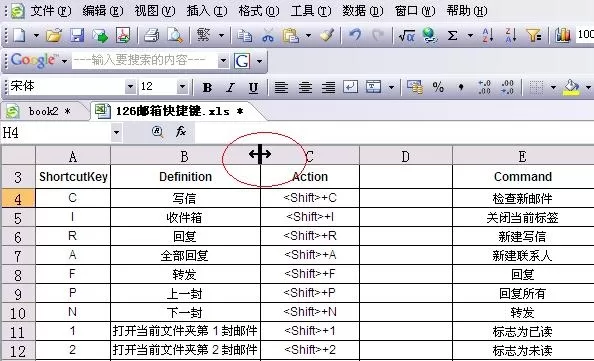Screen dimensions: 594x361
Task: Toggle Underline formatting
Action: pos(253,88)
